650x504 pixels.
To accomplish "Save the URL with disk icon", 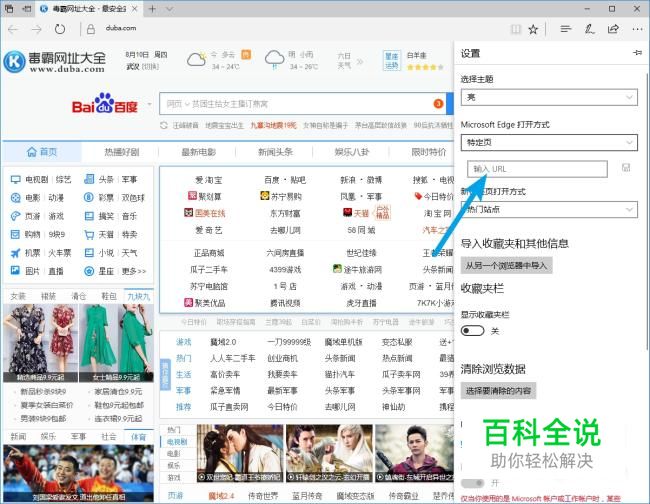I will pyautogui.click(x=626, y=167).
